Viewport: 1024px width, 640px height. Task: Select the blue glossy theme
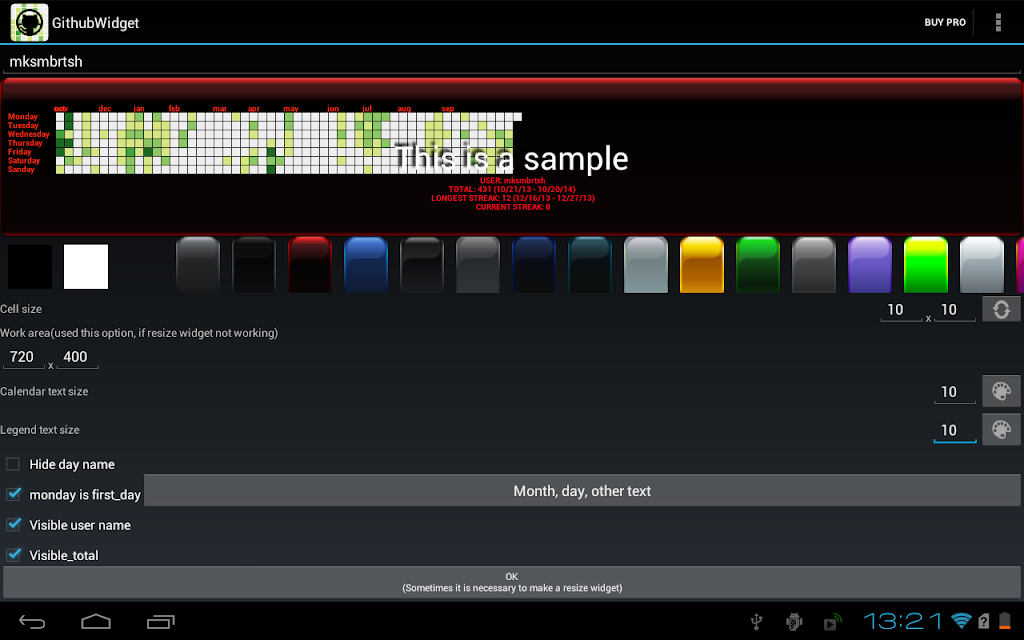point(366,265)
